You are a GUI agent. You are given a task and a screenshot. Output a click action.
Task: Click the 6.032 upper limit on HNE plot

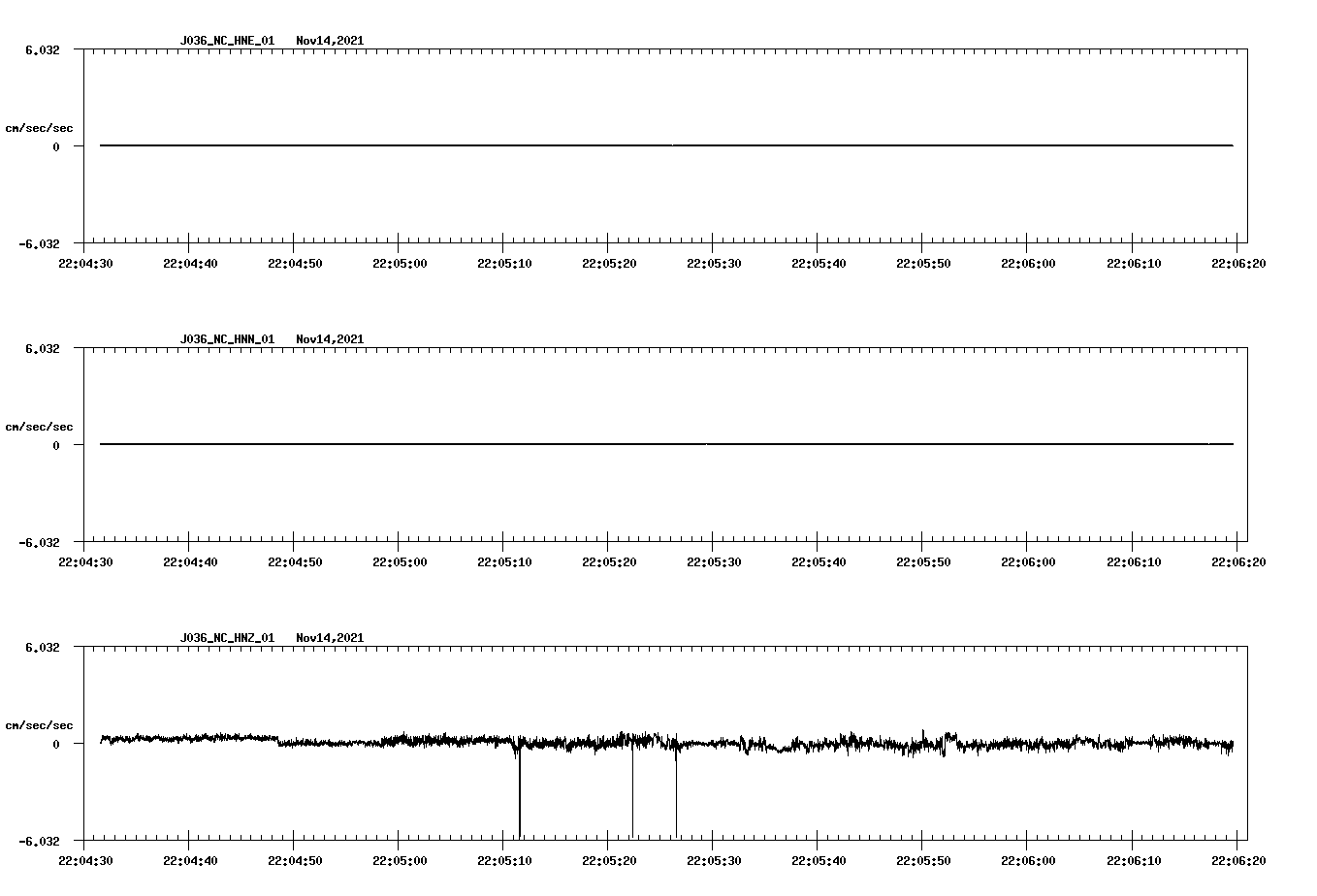[x=43, y=49]
